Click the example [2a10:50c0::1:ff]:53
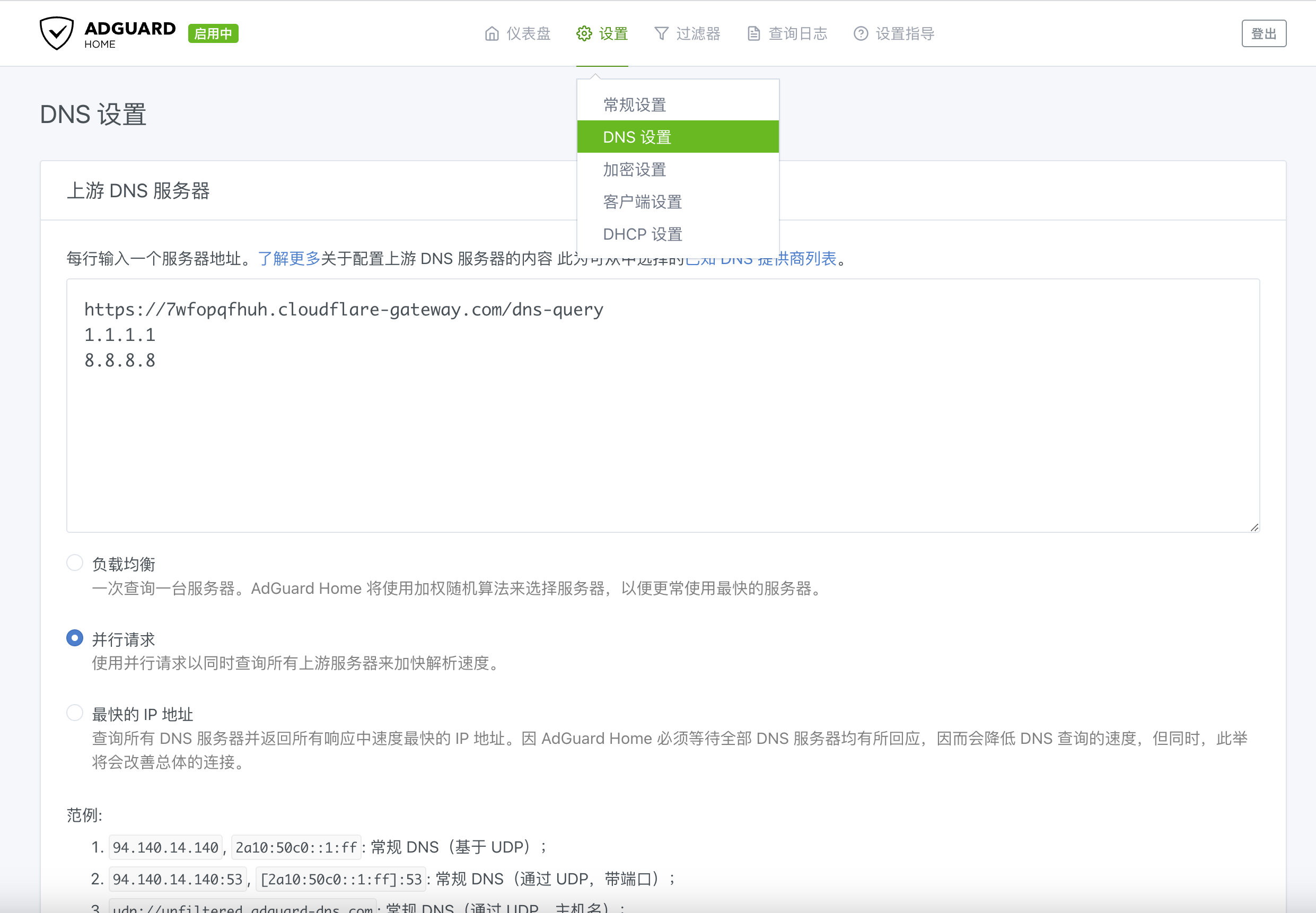Image resolution: width=1316 pixels, height=913 pixels. (x=341, y=879)
